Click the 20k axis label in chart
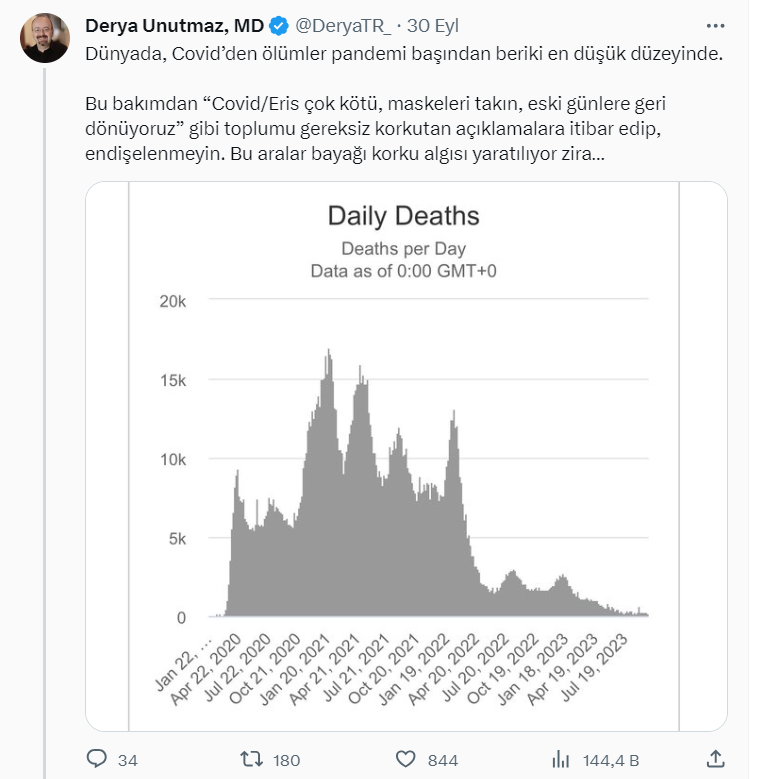This screenshot has height=779, width=775. tap(172, 301)
